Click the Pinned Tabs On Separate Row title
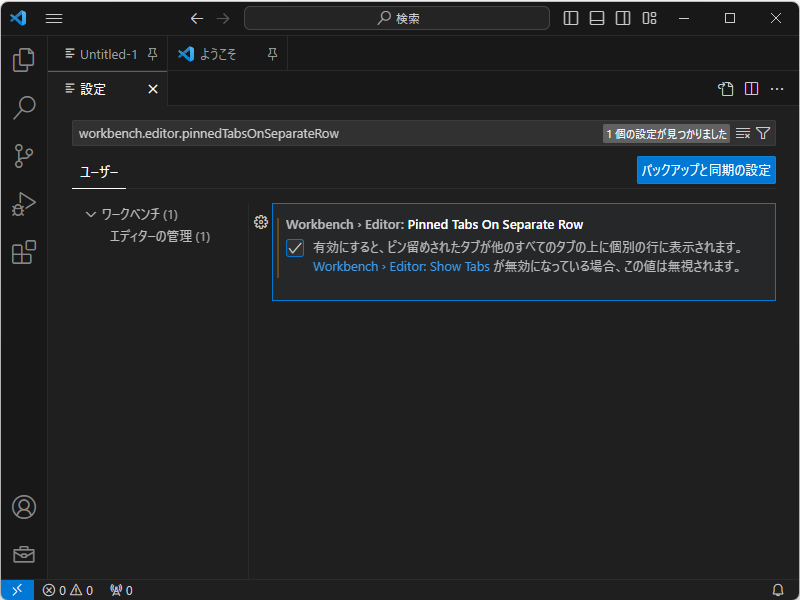Screen dimensions: 800x600 [x=495, y=224]
